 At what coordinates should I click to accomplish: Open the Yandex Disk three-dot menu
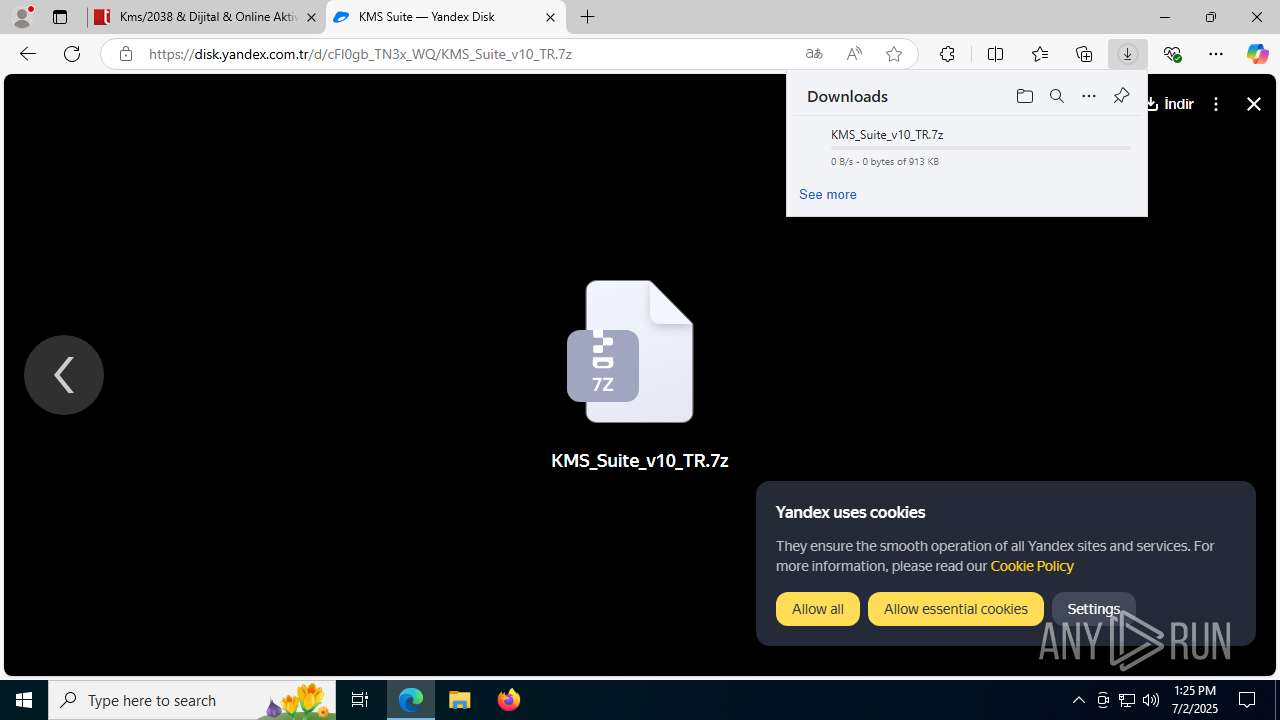(1216, 104)
